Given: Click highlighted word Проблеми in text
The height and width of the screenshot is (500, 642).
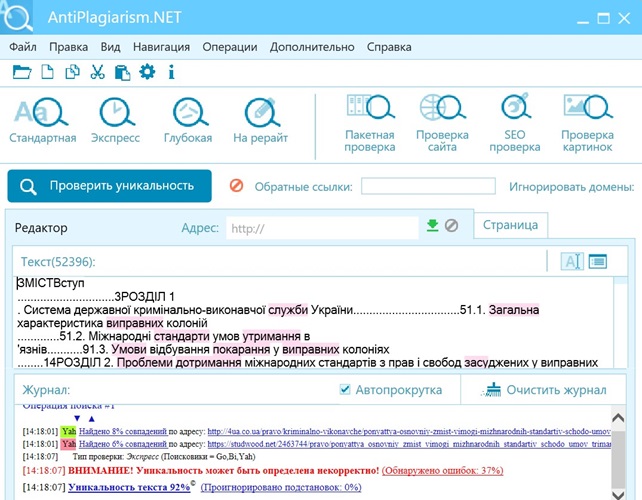Looking at the screenshot, I should (x=145, y=362).
